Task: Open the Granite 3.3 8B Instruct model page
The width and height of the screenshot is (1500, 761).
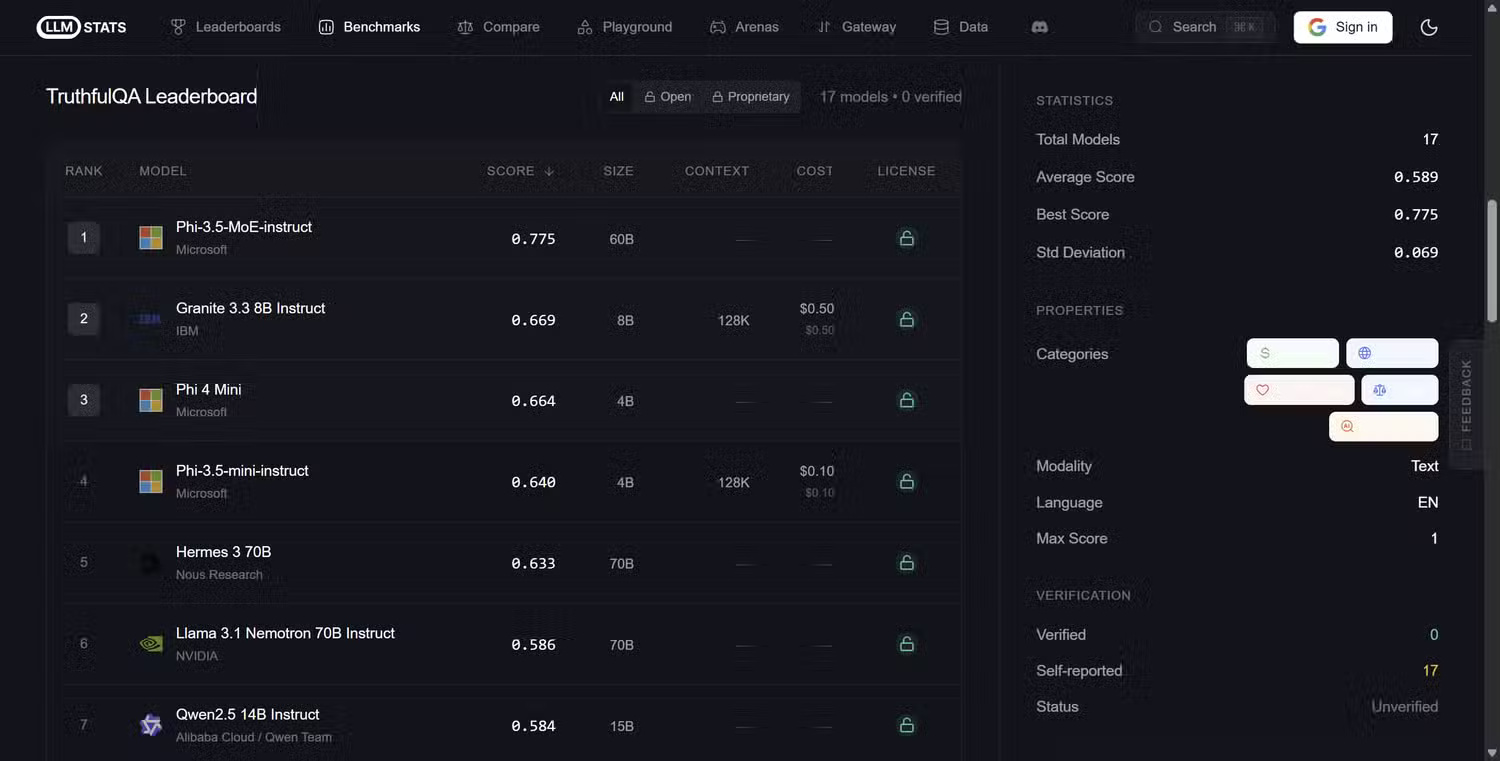Action: 250,308
